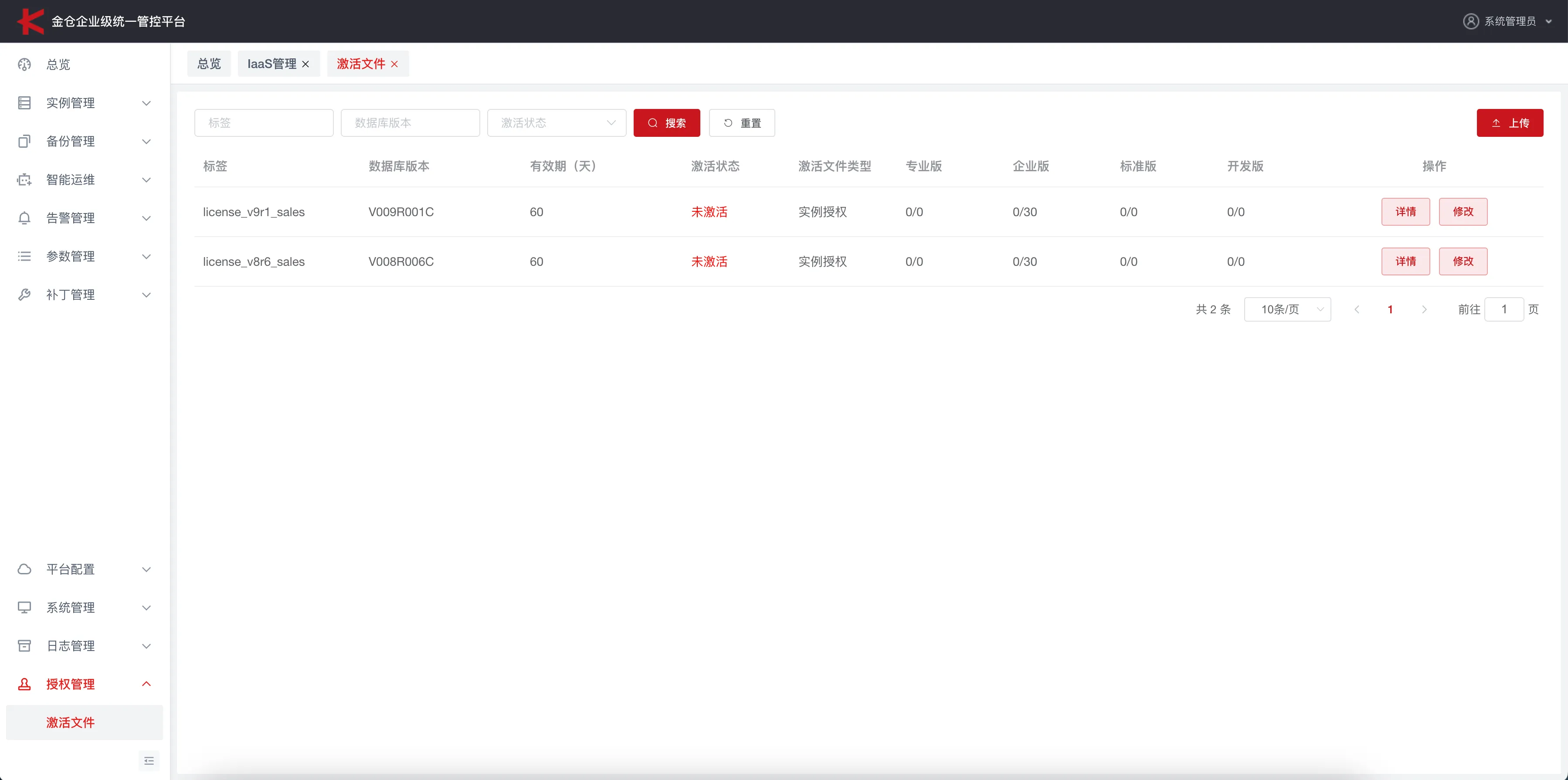Click the 上传 upload button
Viewport: 1568px width, 780px height.
(x=1509, y=122)
